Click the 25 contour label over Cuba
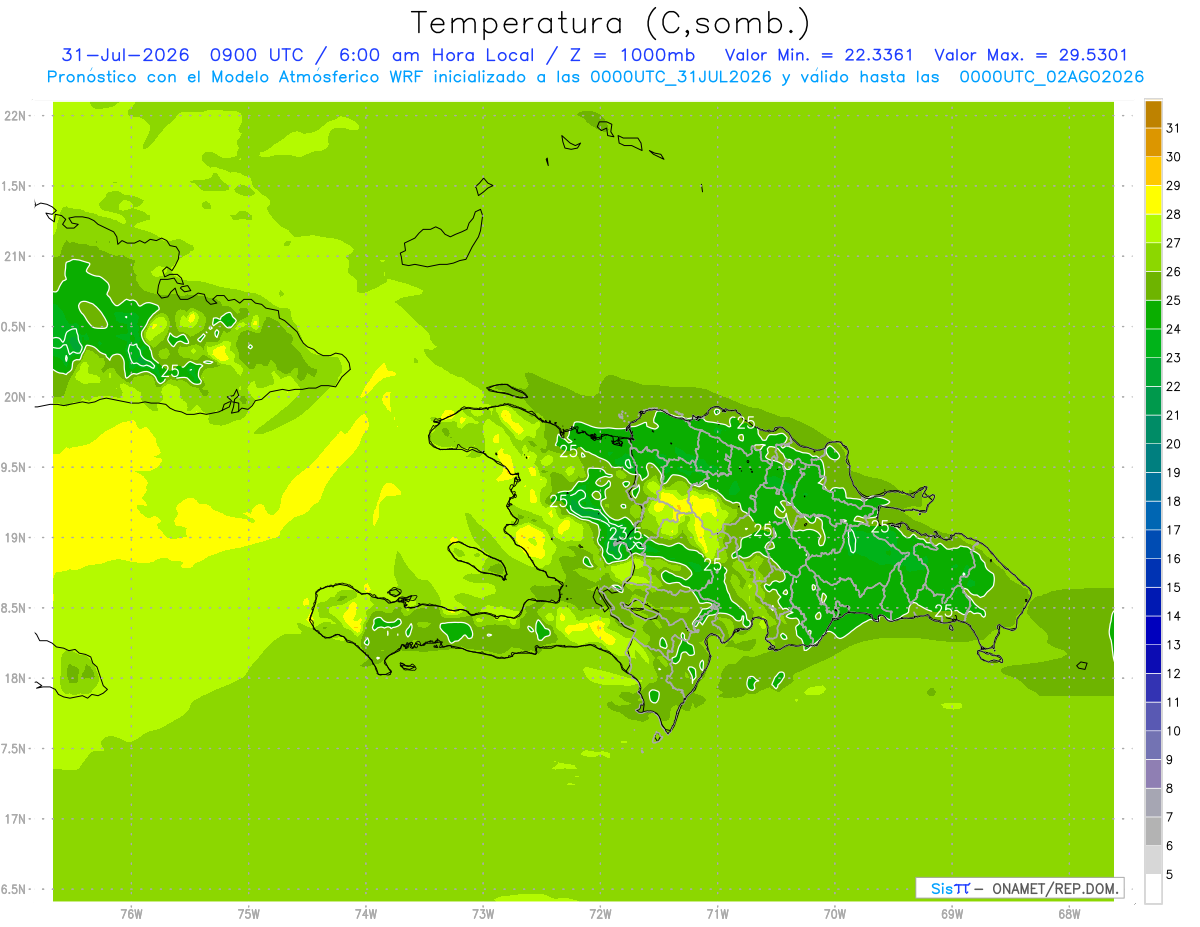The image size is (1200, 927). [170, 371]
